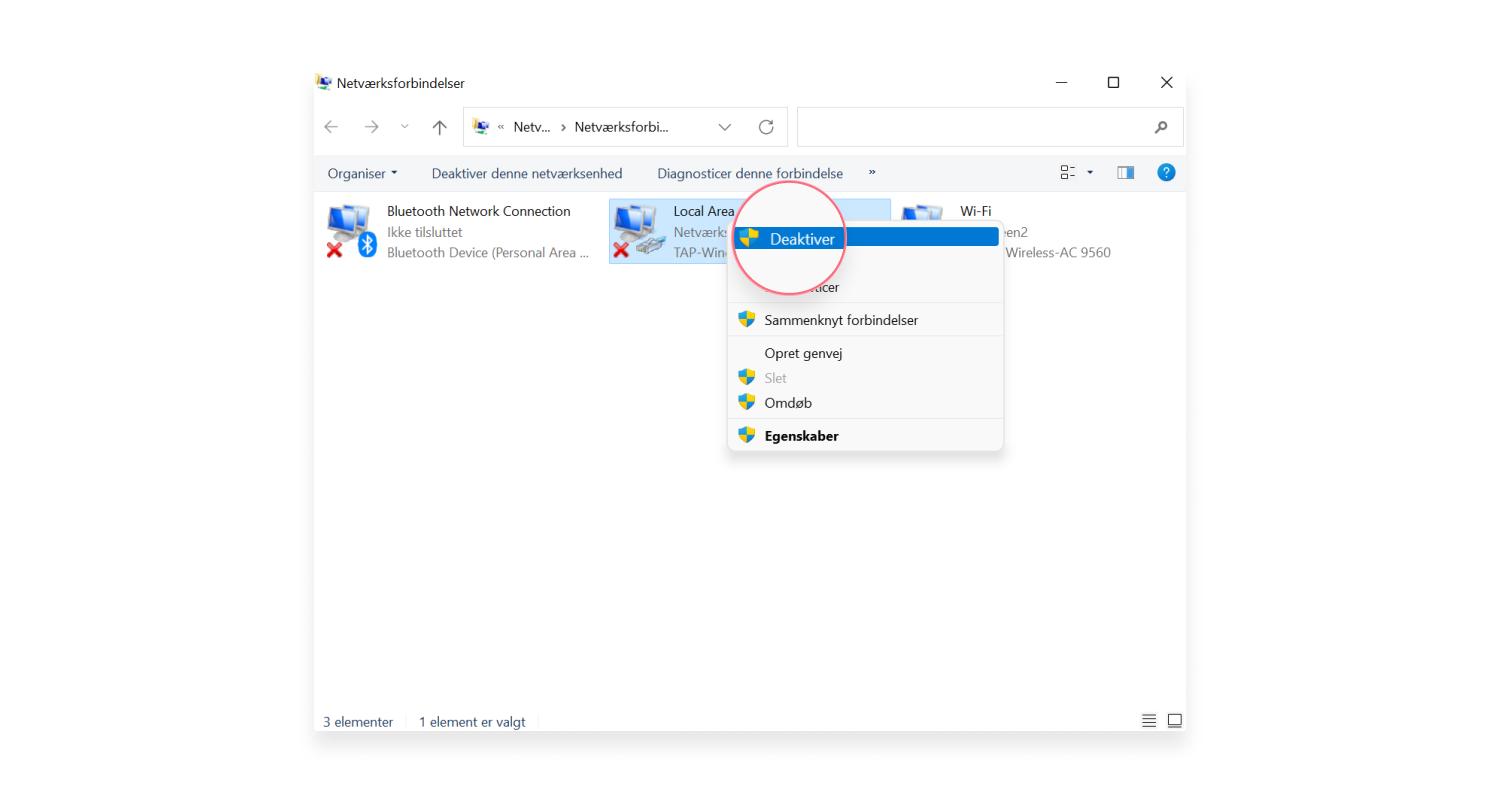Click Deaktiver denne netværksenhed
1500x800 pixels.
point(527,173)
